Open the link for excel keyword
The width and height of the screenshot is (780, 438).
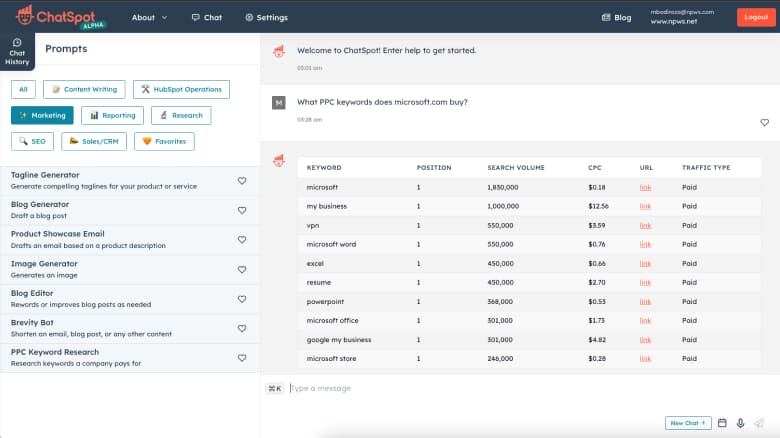(645, 263)
